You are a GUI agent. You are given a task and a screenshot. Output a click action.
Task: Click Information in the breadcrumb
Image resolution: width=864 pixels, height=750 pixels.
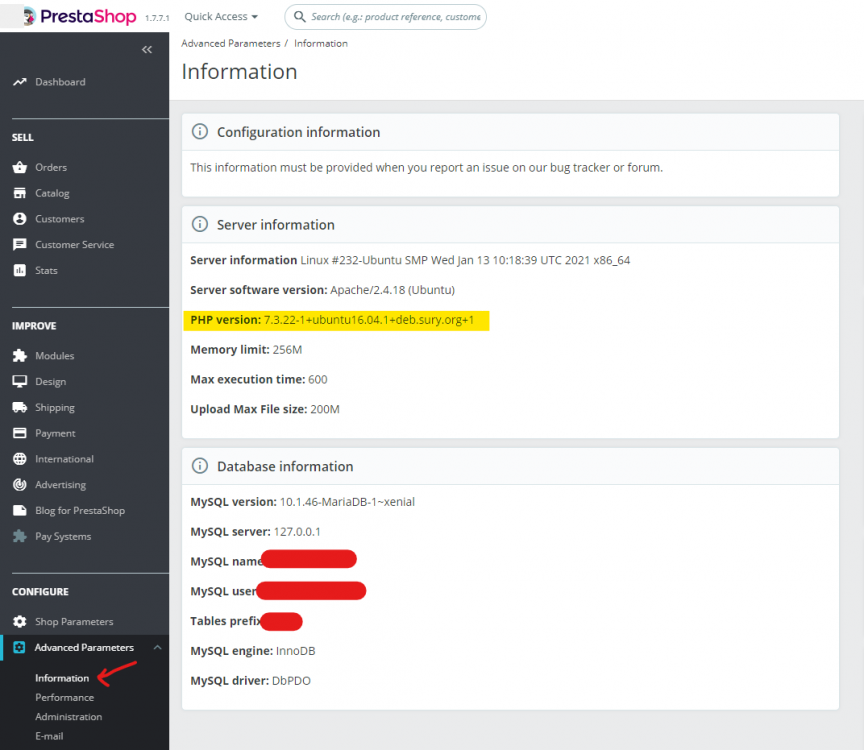click(x=321, y=43)
